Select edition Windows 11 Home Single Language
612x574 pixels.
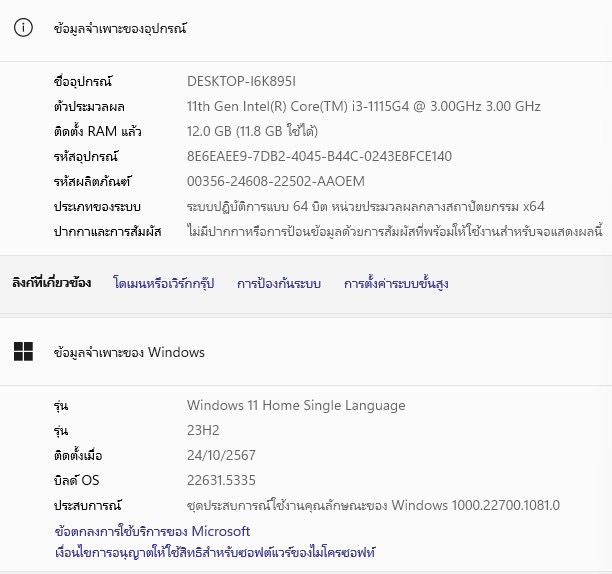[x=296, y=405]
